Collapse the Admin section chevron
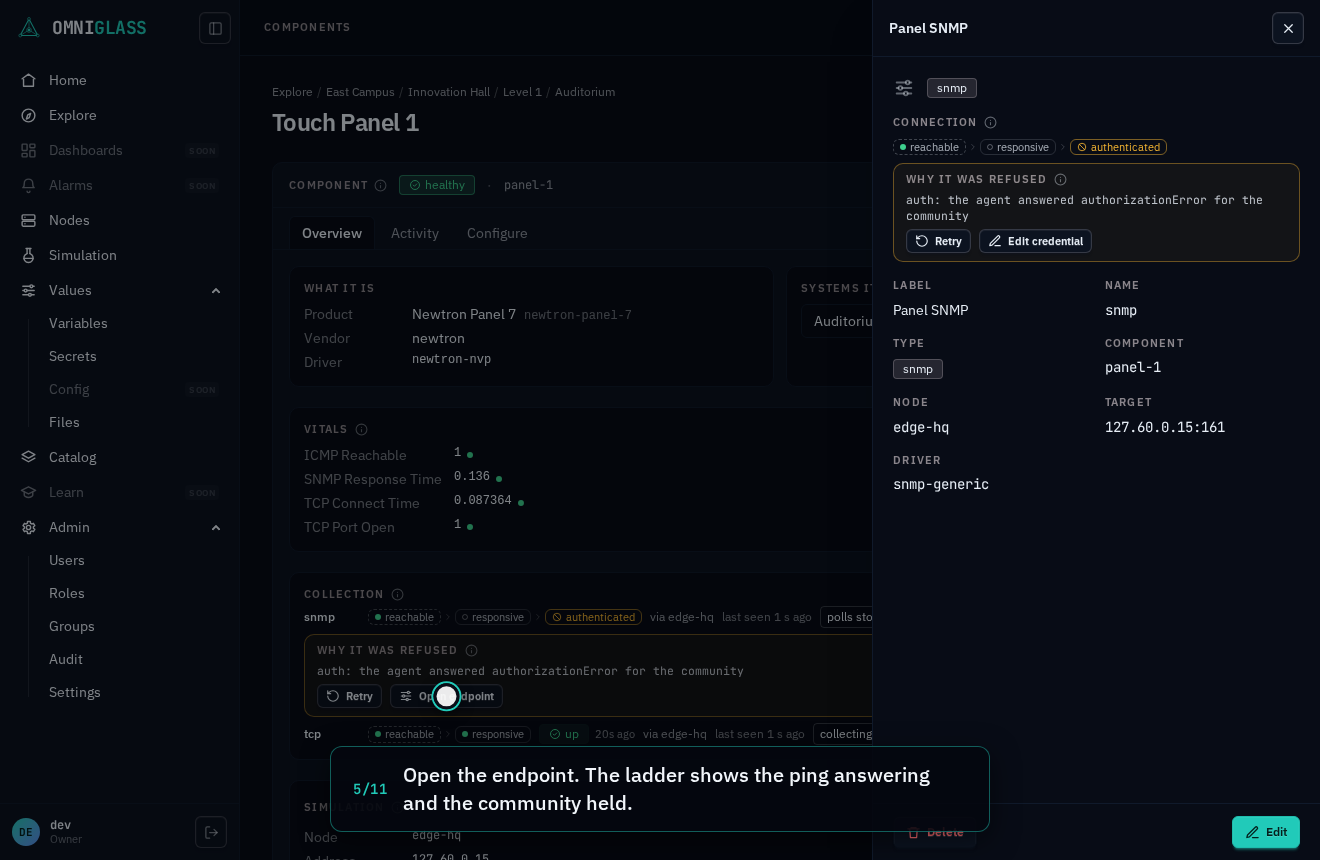The image size is (1320, 860). click(x=216, y=527)
